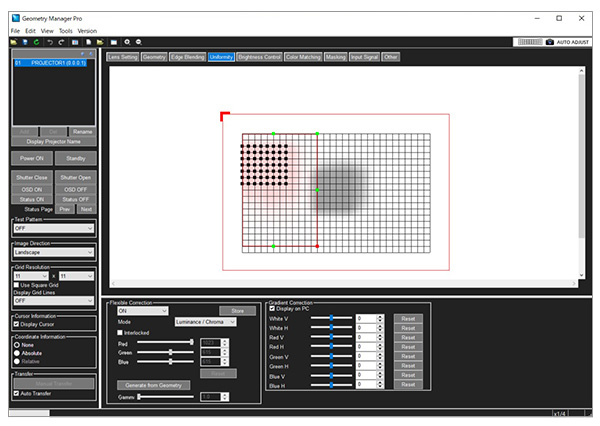Open the Tools menu
The height and width of the screenshot is (426, 600).
tap(66, 31)
